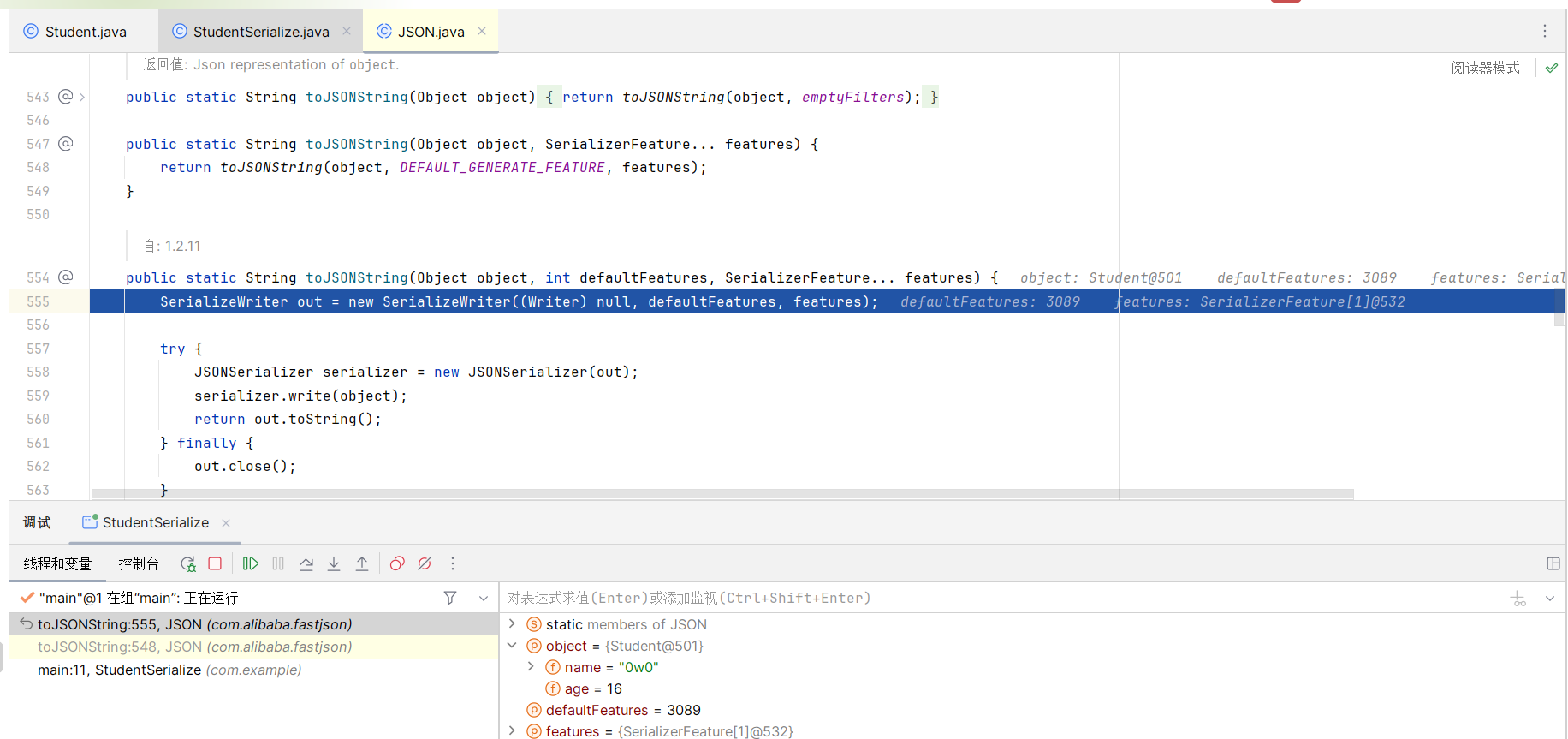Click the line 547 gutter @ icon
Viewport: 1568px width, 739px height.
tap(66, 144)
